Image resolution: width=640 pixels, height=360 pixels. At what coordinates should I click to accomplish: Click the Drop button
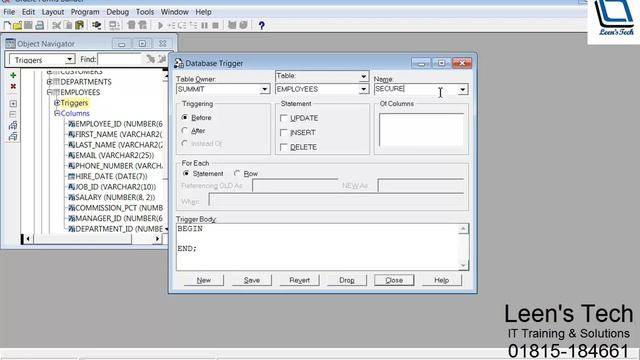[347, 280]
